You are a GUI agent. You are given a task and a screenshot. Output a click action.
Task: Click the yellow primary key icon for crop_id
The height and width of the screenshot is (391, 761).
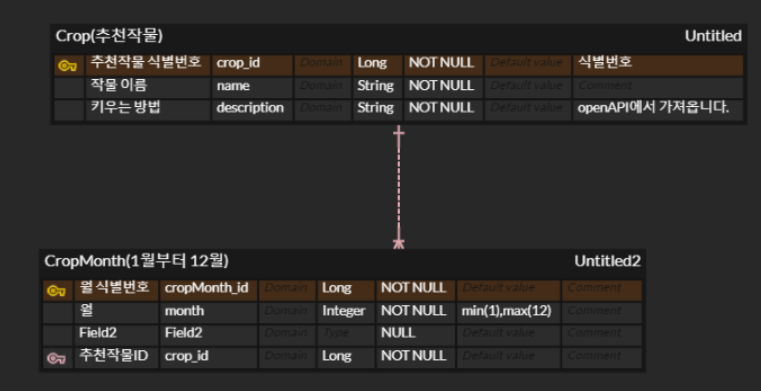click(x=67, y=65)
